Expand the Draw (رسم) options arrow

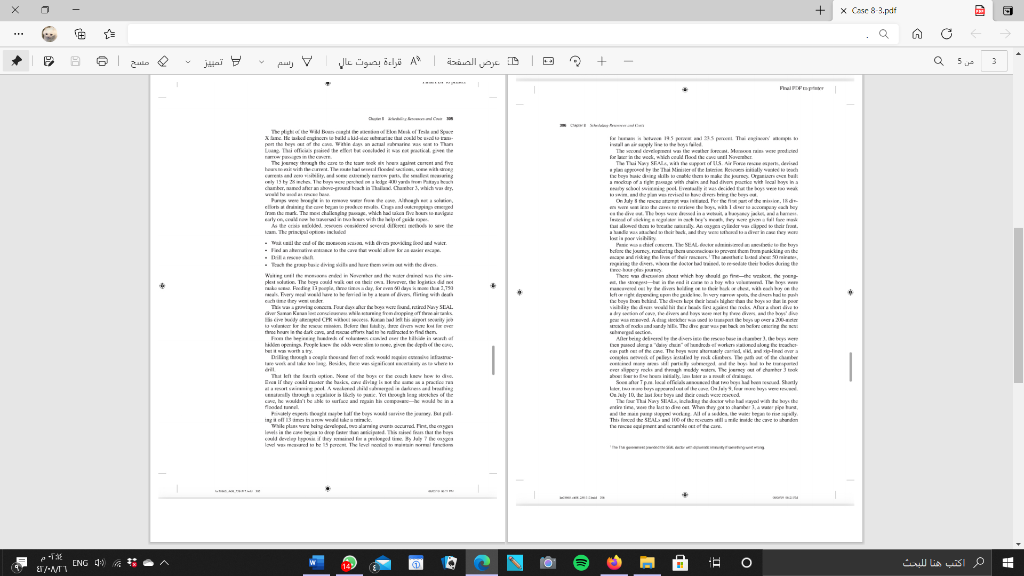click(261, 61)
